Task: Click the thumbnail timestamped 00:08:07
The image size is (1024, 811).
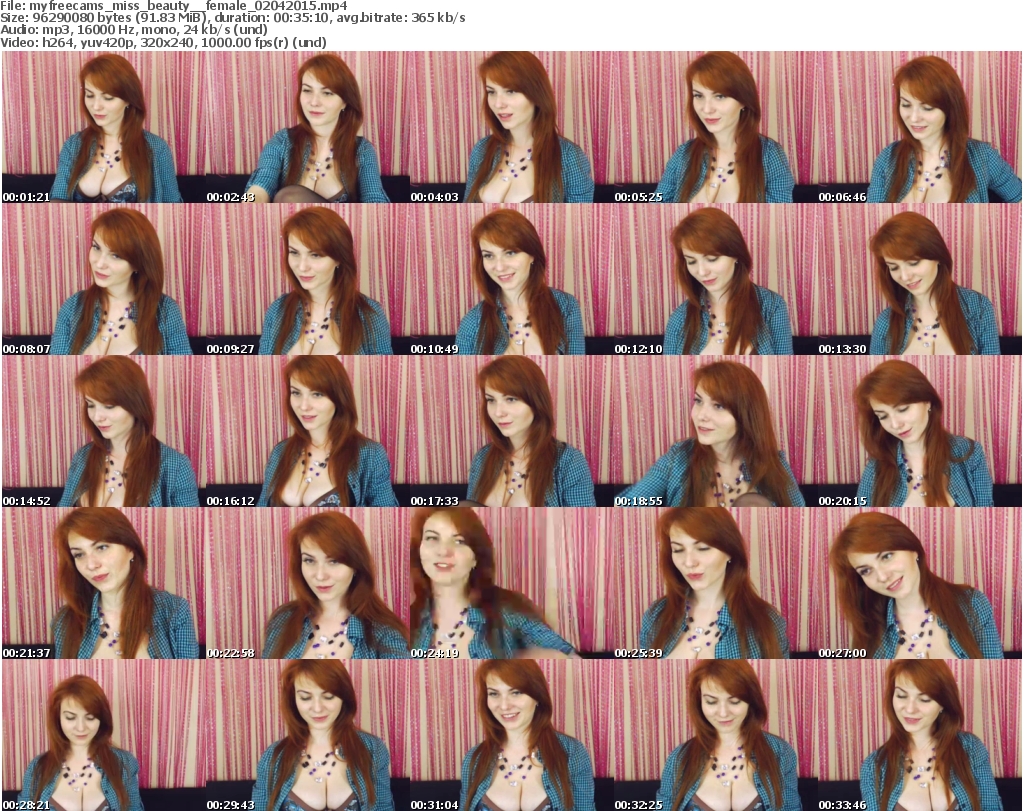Action: coord(104,279)
